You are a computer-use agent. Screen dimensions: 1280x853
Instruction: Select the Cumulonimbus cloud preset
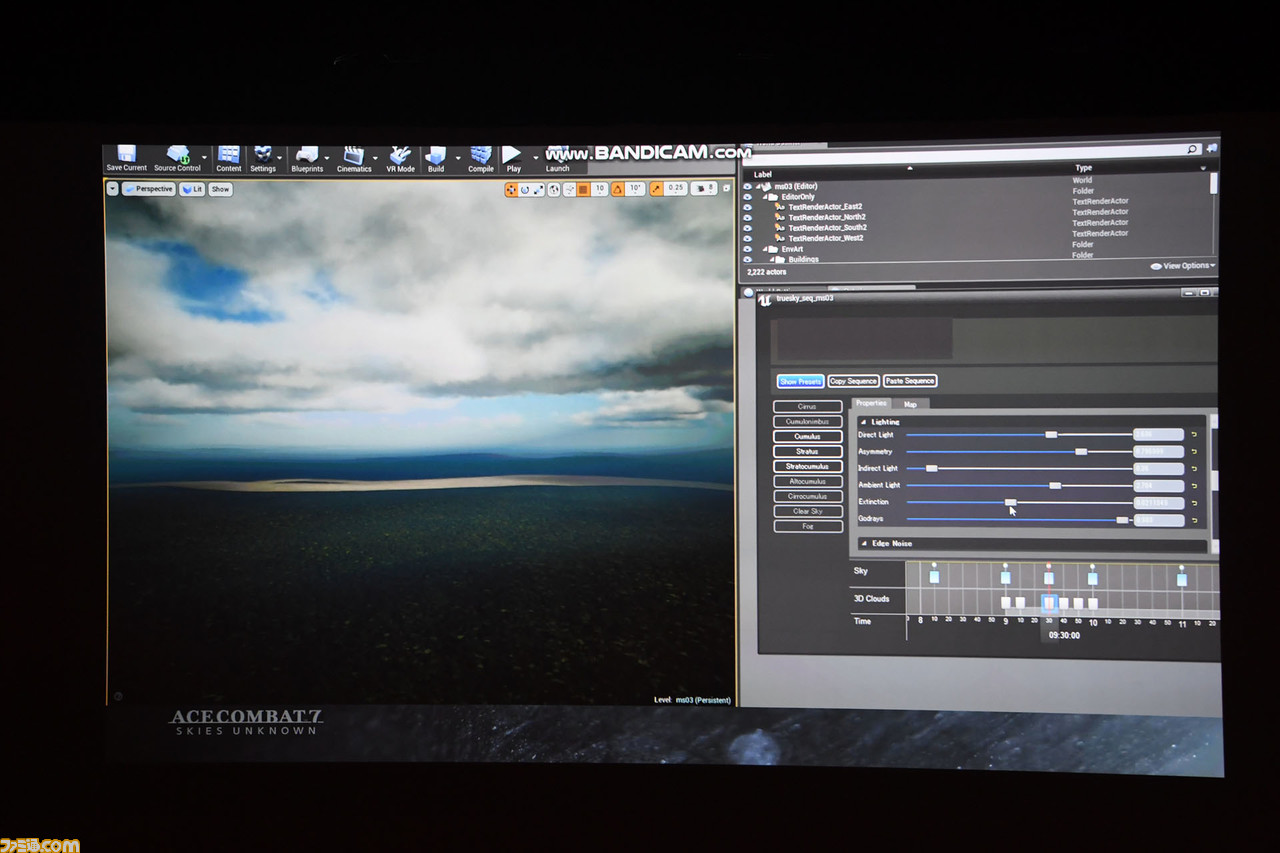807,422
